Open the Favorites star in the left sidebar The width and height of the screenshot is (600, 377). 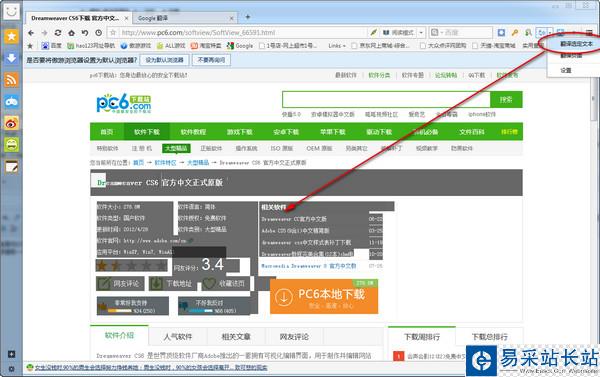point(11,36)
